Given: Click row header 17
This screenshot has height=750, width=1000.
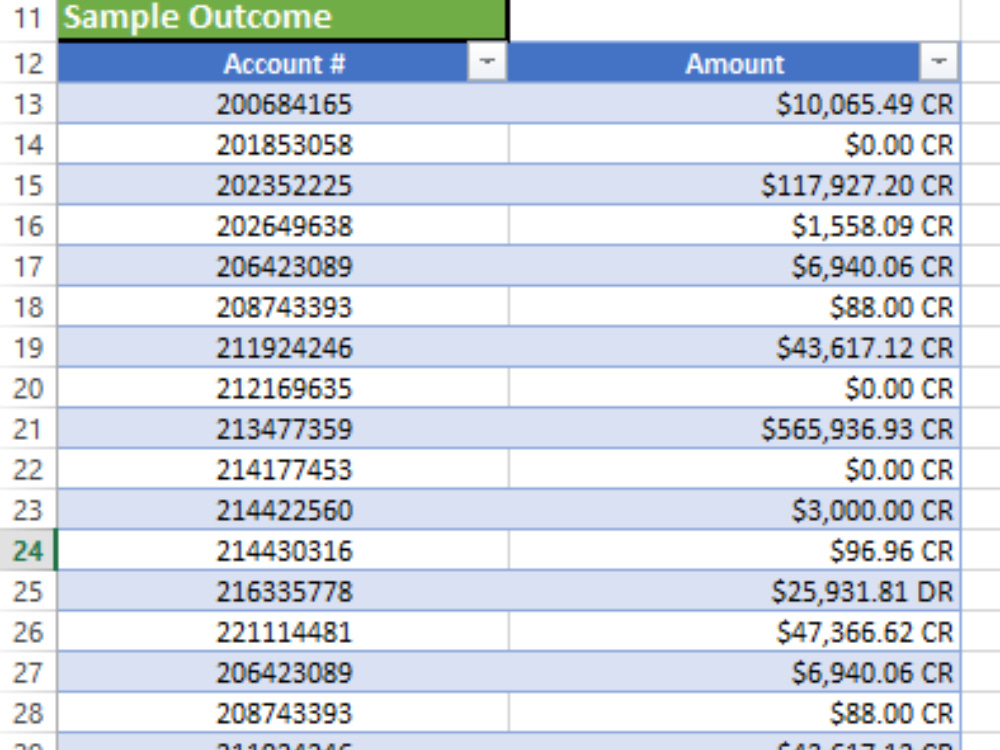Looking at the screenshot, I should click(x=28, y=267).
